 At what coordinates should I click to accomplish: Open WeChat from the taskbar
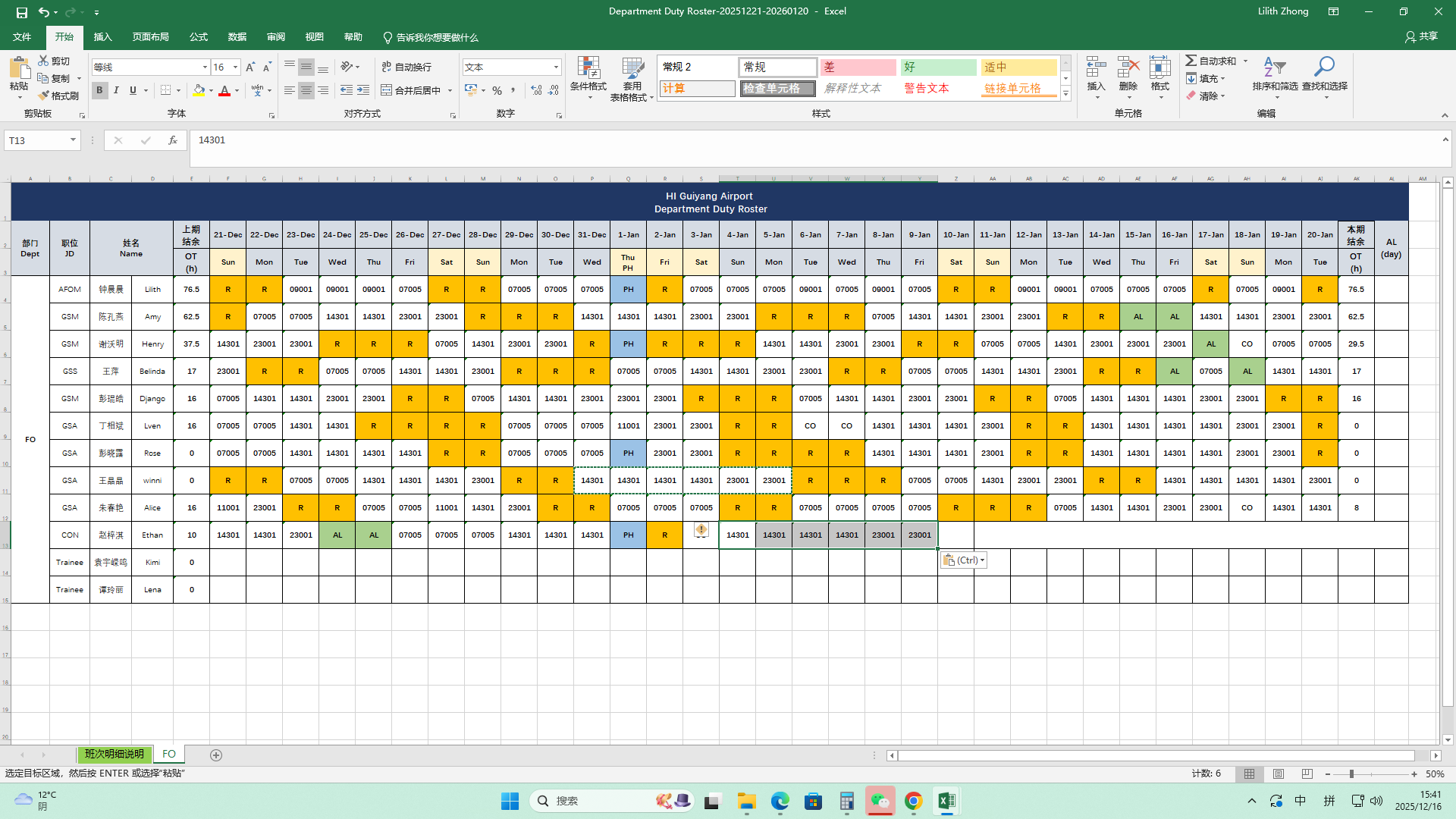coord(880,801)
